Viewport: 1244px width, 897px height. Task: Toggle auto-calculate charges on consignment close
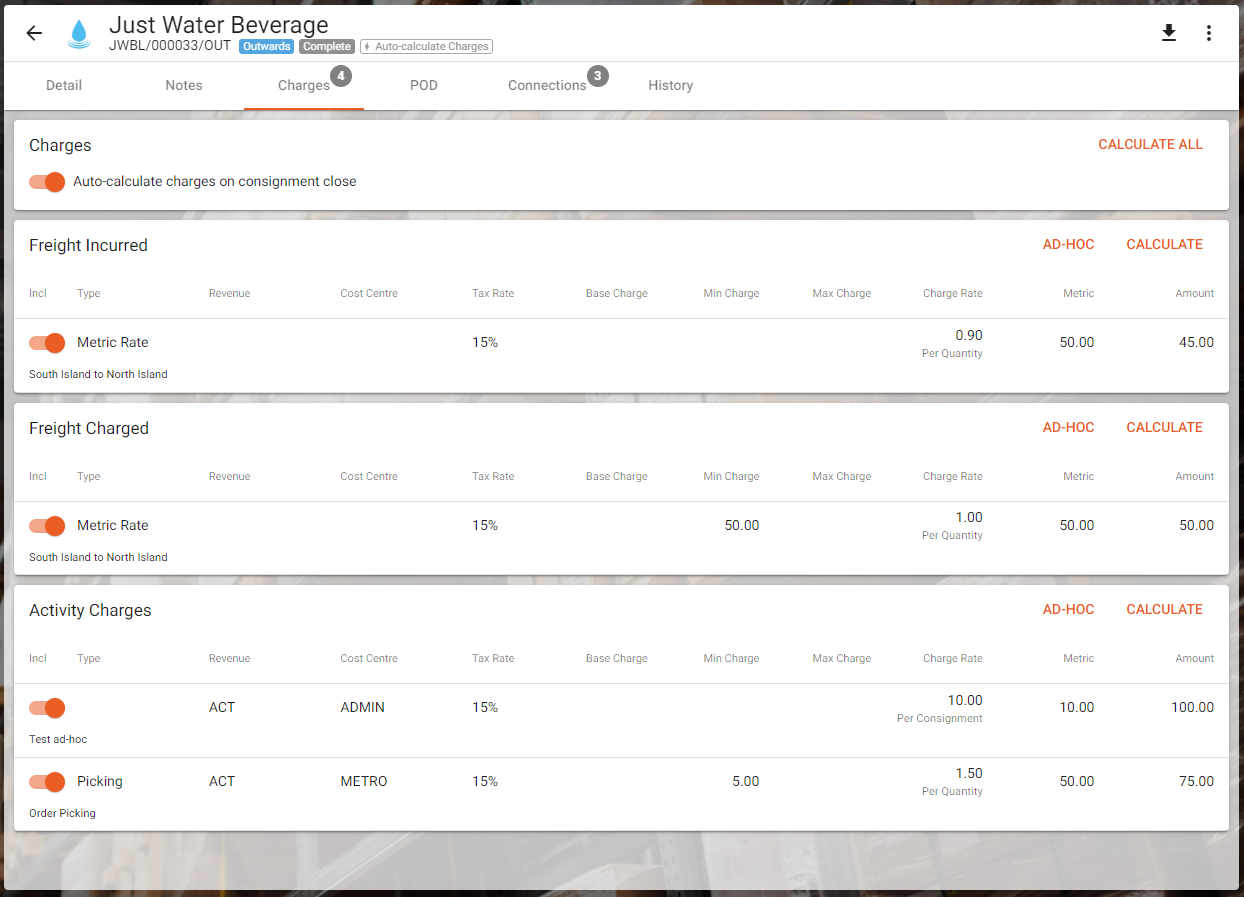[47, 182]
